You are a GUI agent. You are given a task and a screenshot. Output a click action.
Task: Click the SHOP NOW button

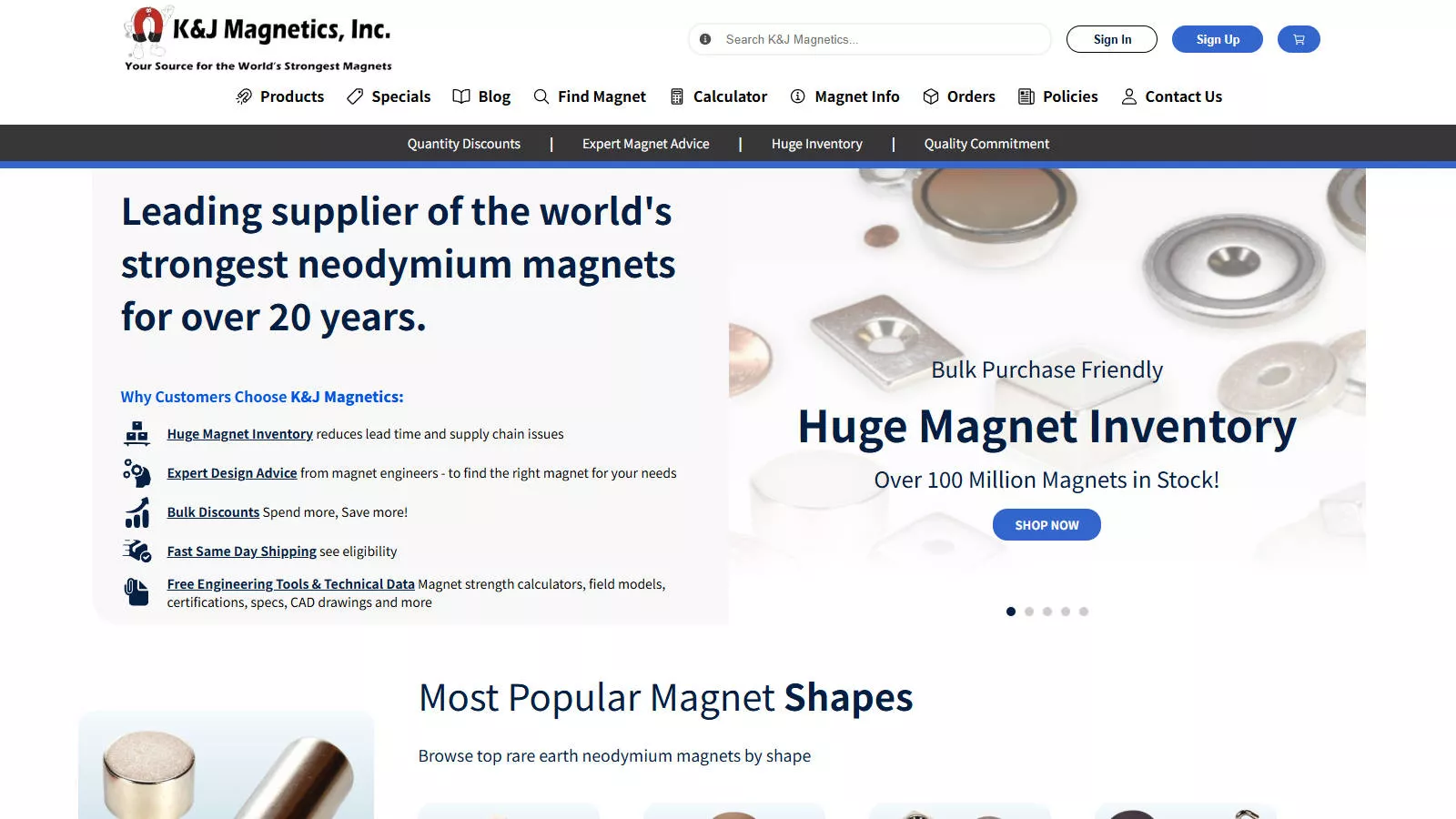[1046, 525]
